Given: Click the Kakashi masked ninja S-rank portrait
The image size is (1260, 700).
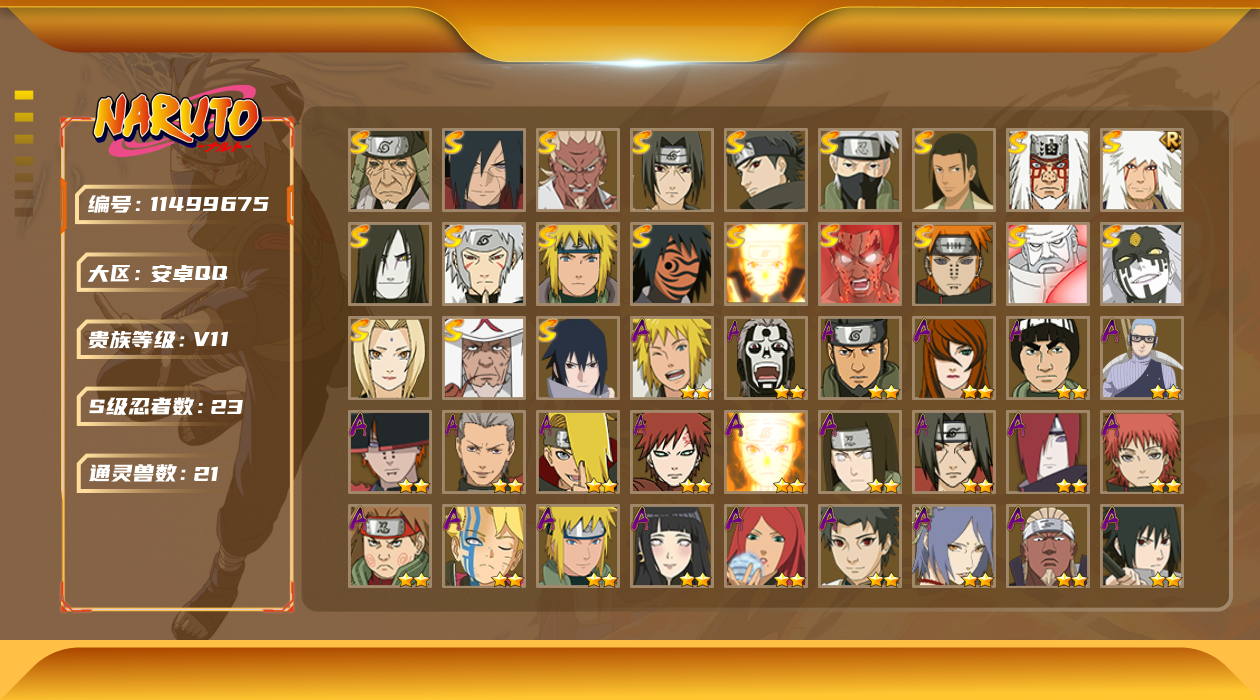Looking at the screenshot, I should tap(860, 170).
